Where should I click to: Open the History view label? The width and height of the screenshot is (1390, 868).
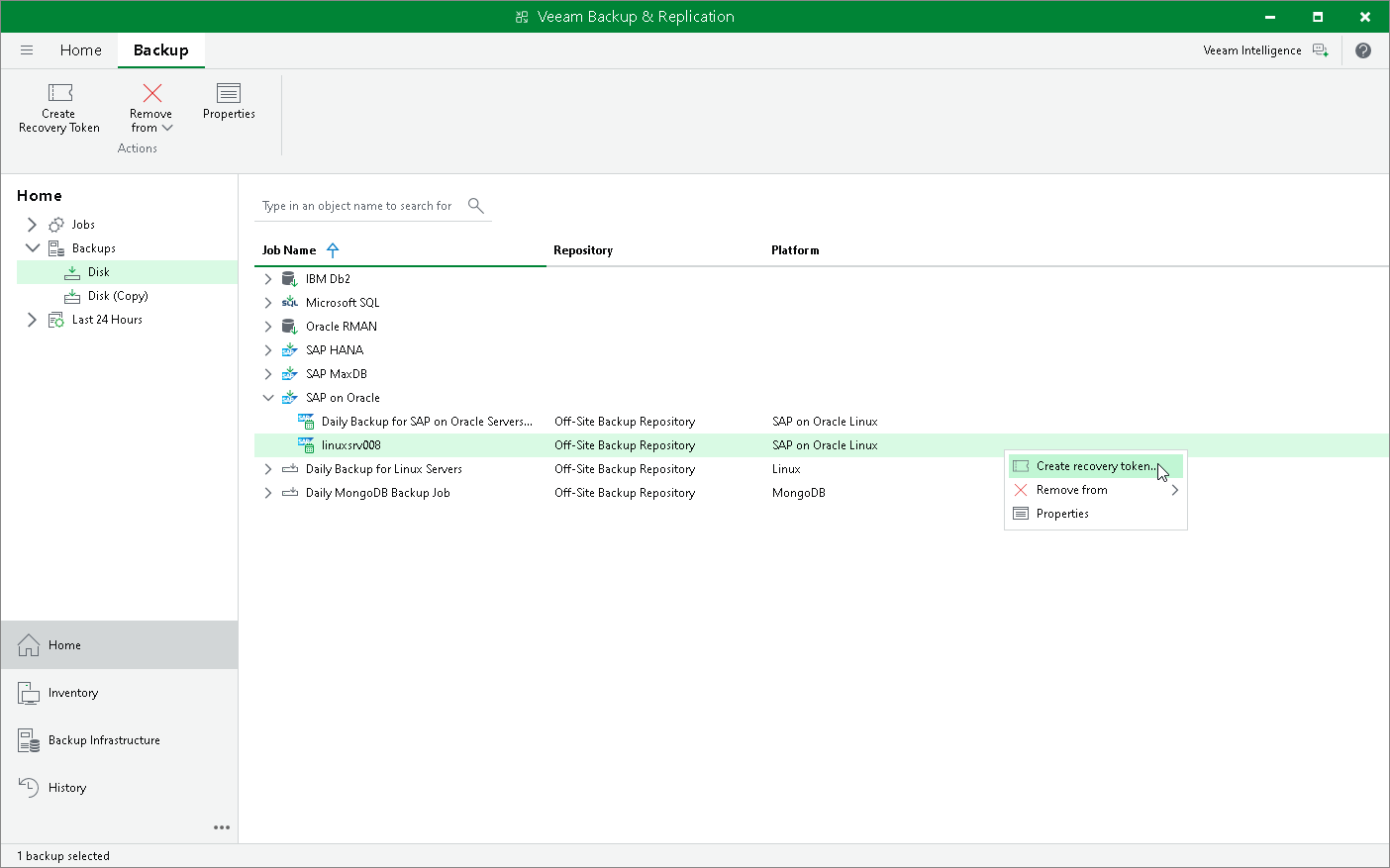click(67, 788)
